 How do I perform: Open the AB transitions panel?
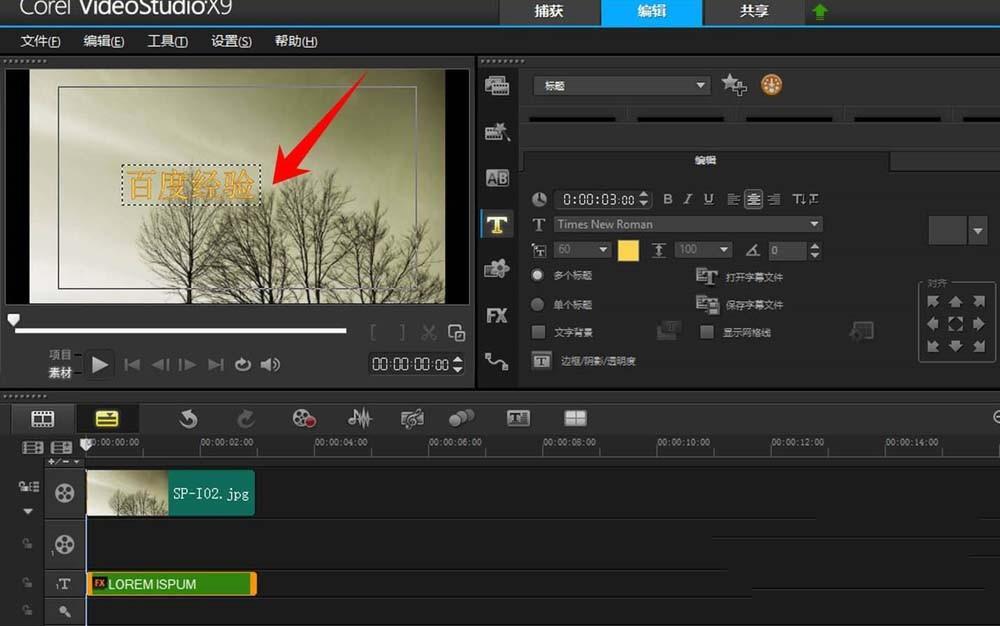[497, 178]
